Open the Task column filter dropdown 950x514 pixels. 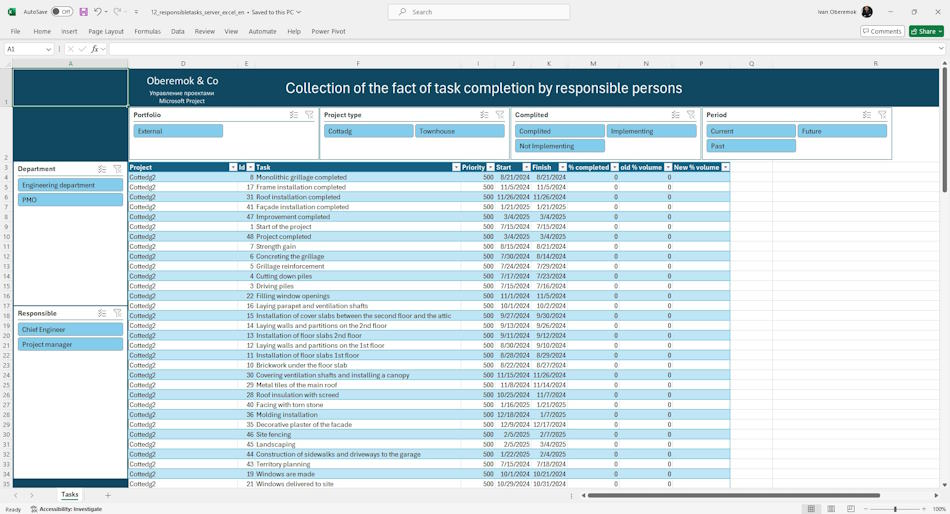[x=456, y=167]
